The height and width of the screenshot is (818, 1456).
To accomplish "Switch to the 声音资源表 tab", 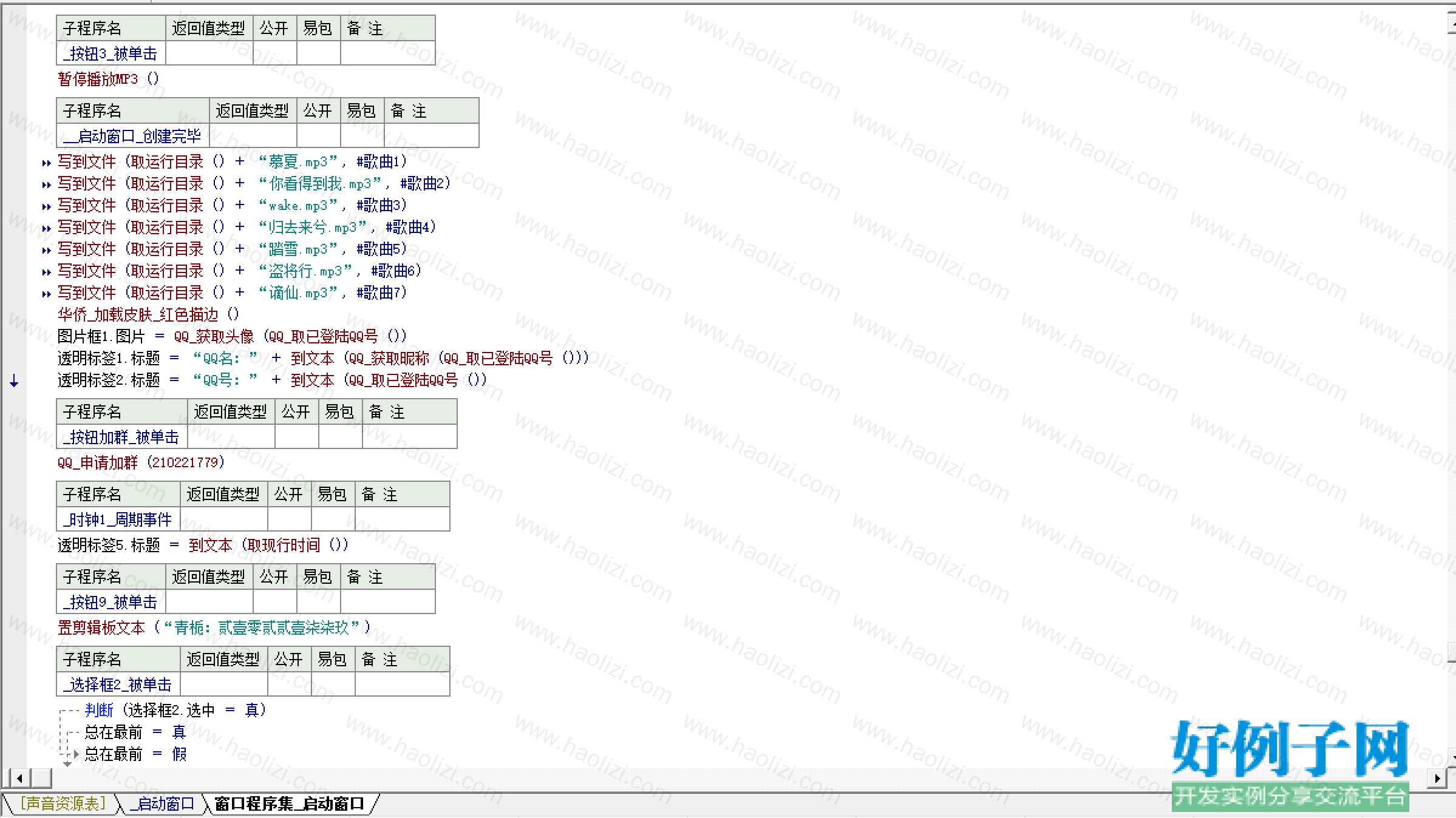I will (63, 804).
